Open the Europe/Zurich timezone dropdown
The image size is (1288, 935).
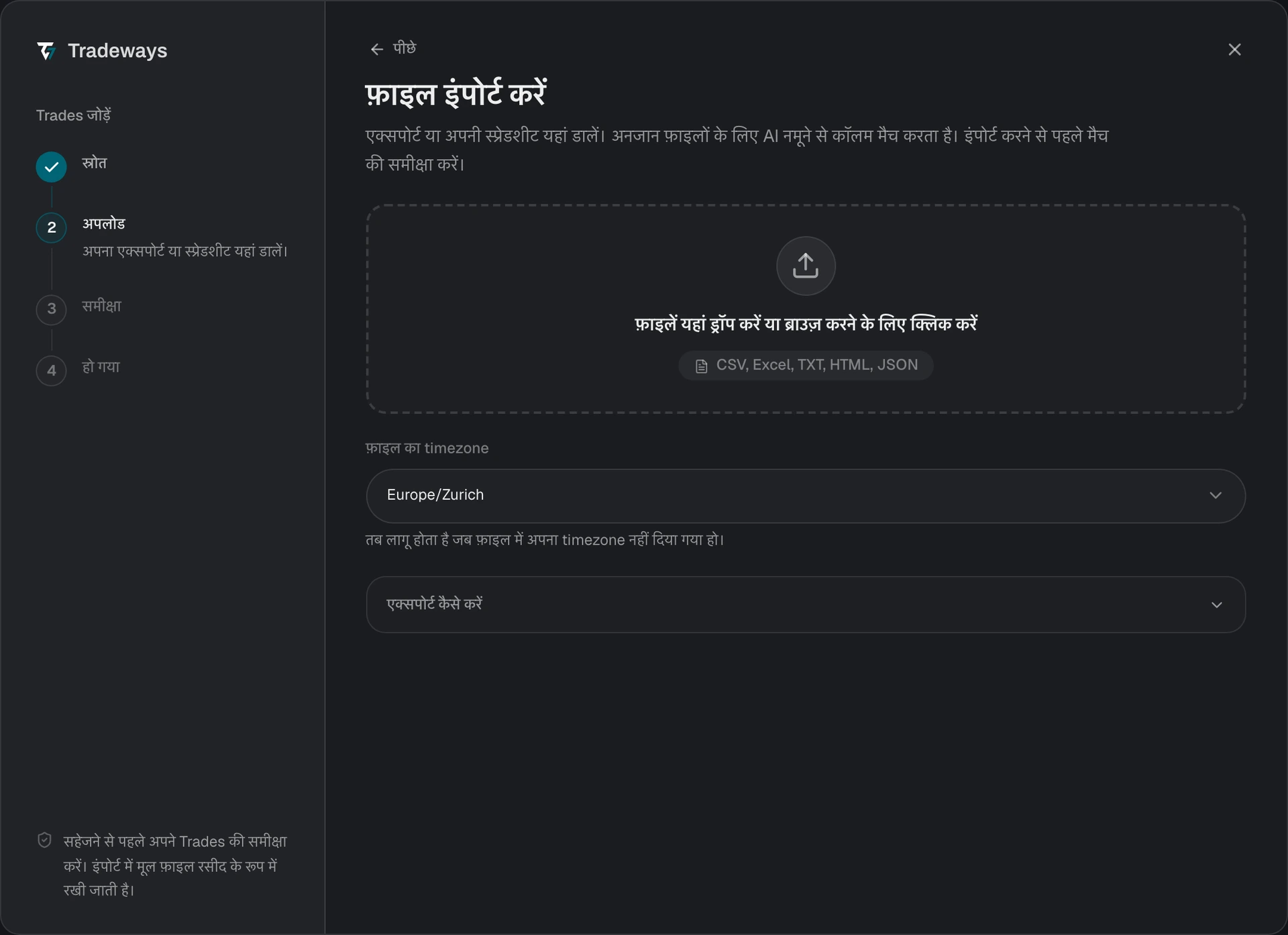pyautogui.click(x=806, y=496)
